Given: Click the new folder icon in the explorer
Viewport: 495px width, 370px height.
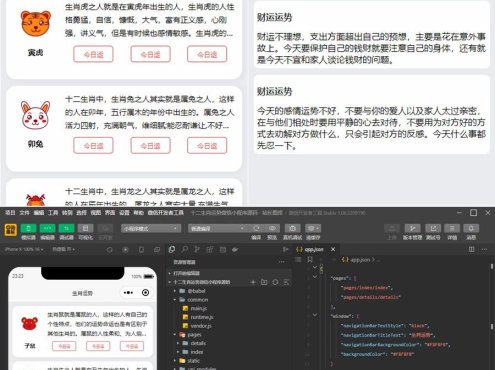Looking at the screenshot, I should tap(264, 282).
